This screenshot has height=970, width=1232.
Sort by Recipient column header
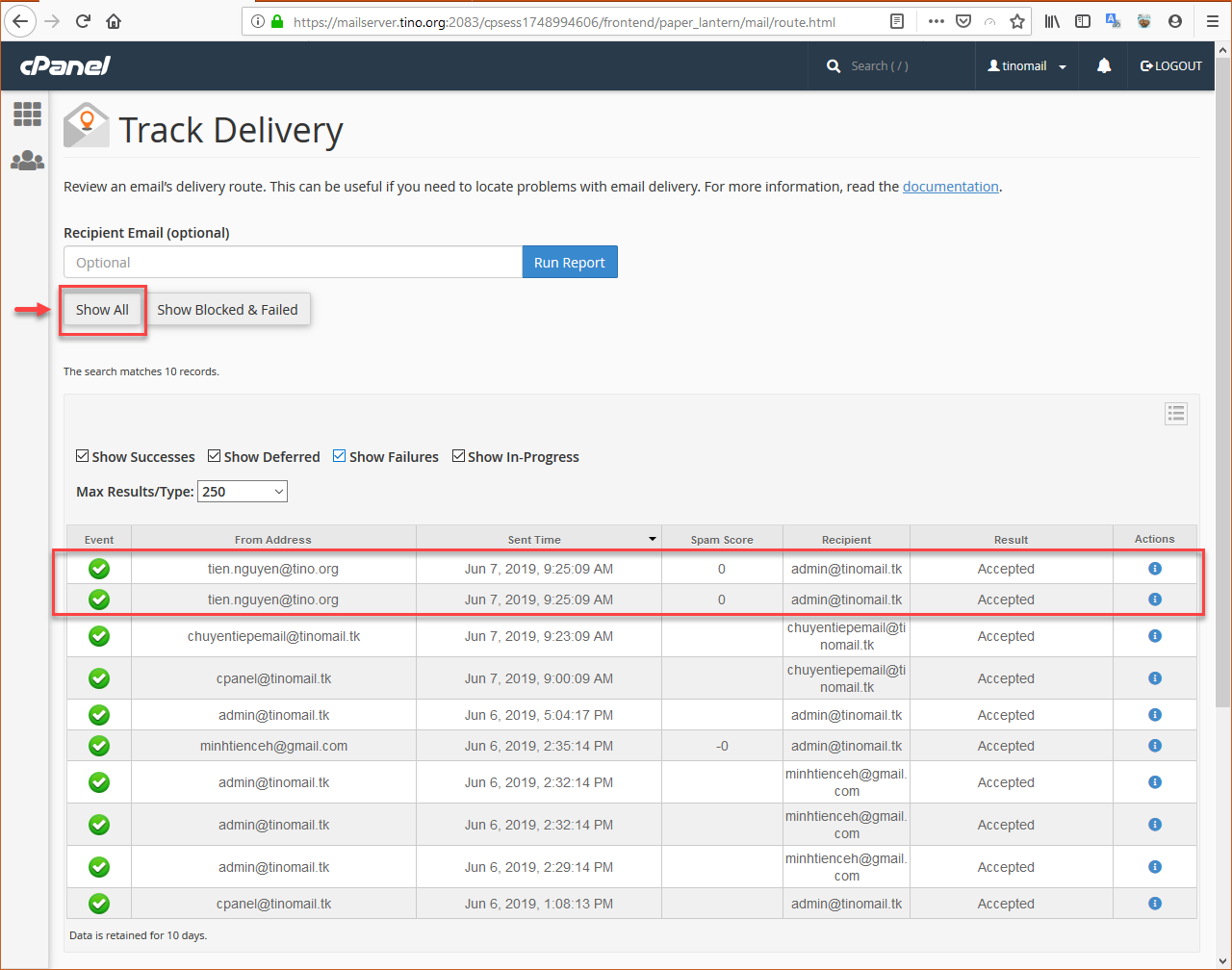[x=846, y=540]
